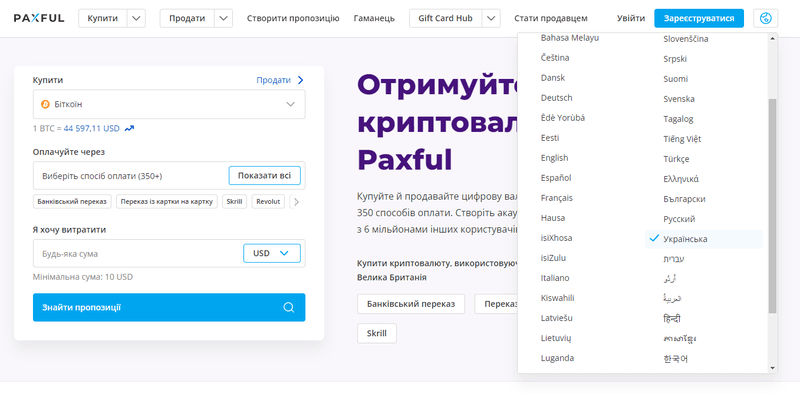Click the scrollbar up arrow in language list
800x394 pixels.
pyautogui.click(x=772, y=38)
